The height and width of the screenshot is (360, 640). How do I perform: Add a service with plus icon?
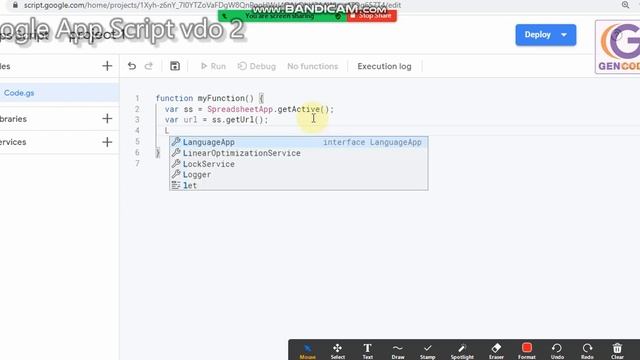pos(107,142)
